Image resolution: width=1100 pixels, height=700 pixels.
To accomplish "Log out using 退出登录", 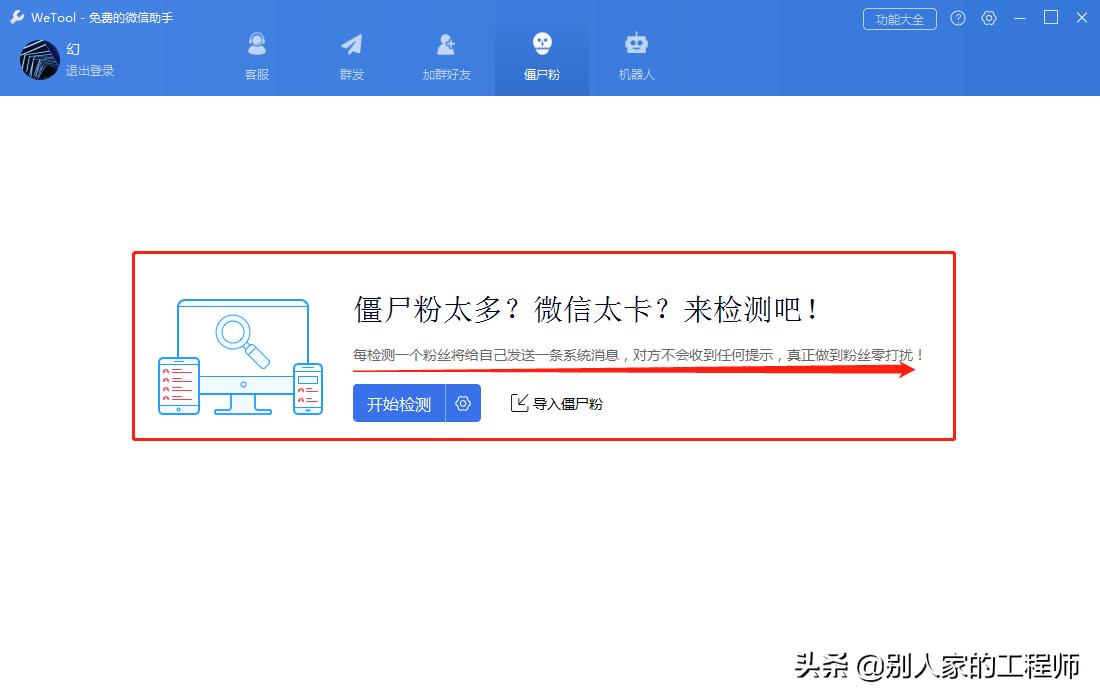I will click(x=90, y=70).
